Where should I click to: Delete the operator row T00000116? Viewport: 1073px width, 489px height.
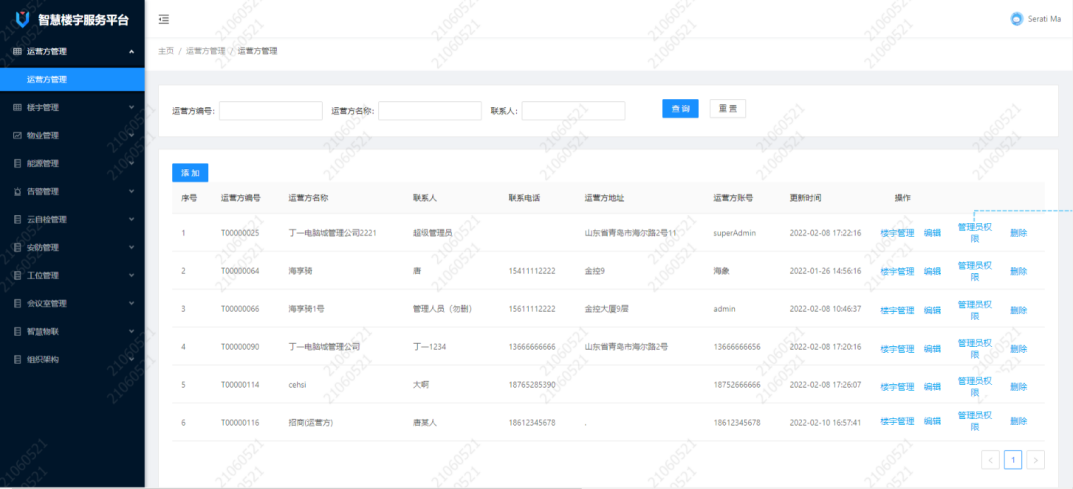tap(1018, 422)
